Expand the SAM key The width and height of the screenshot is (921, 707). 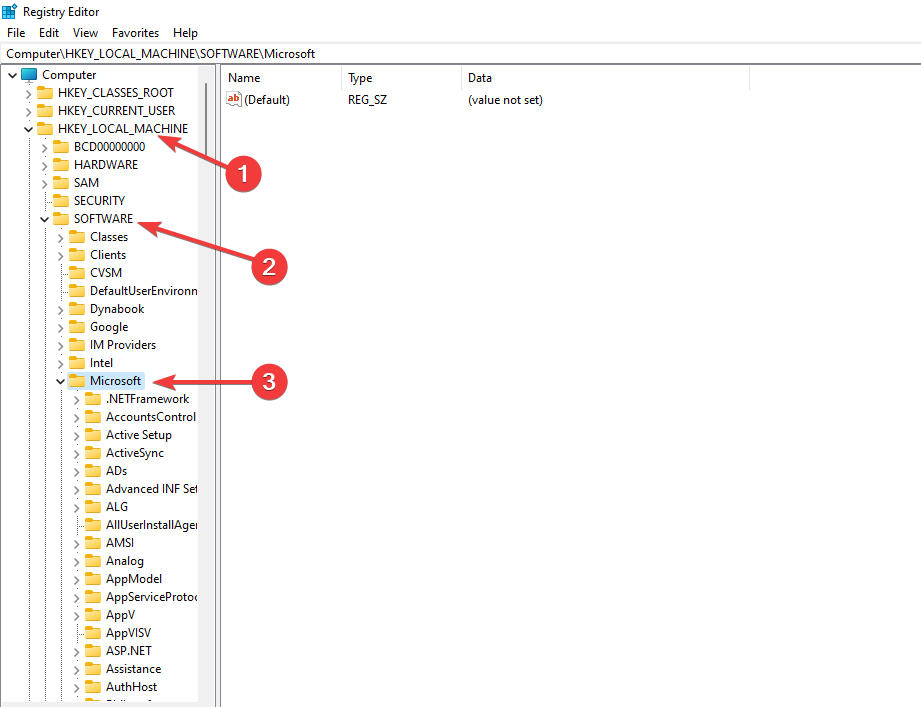45,183
